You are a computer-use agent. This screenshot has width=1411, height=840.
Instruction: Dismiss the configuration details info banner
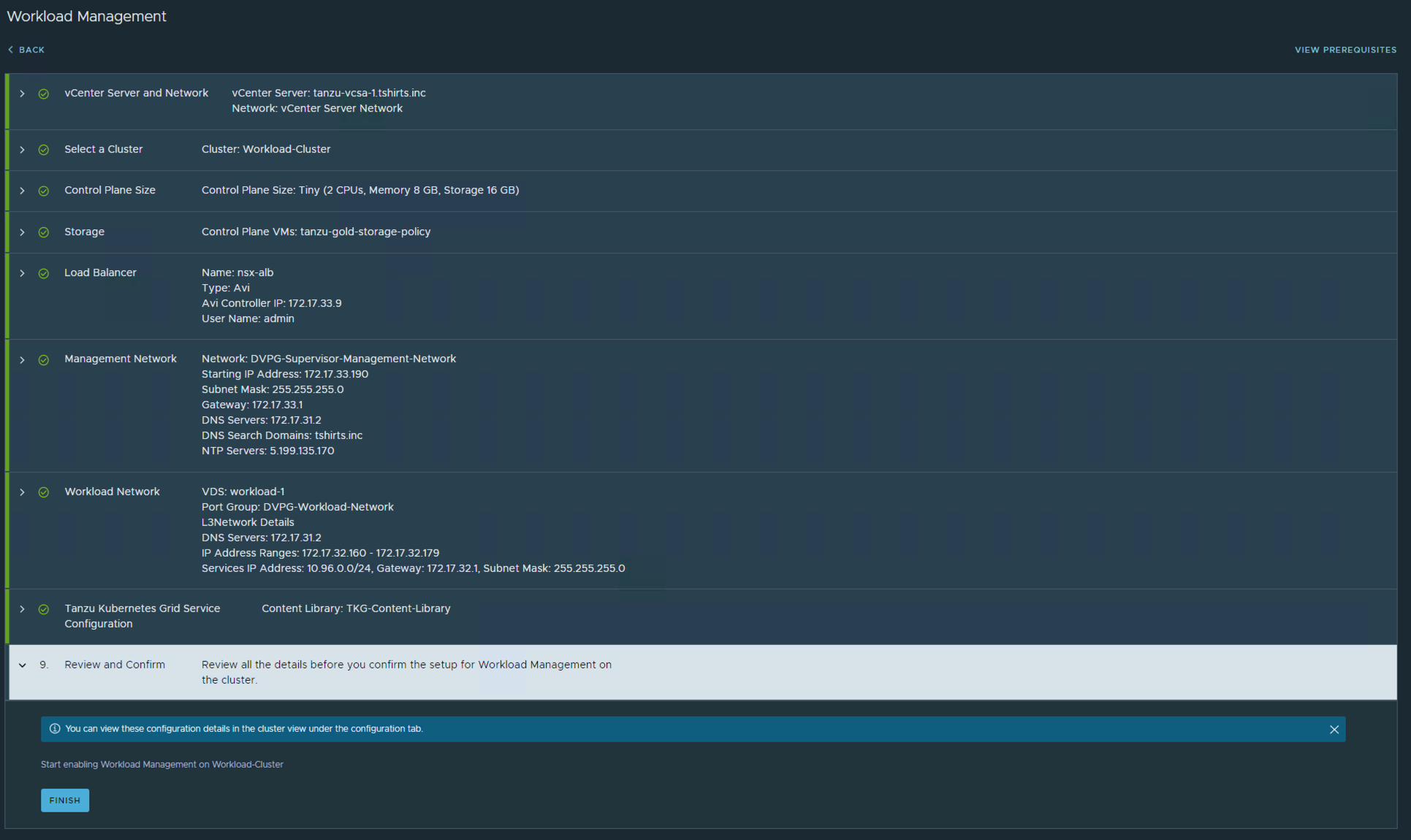click(1334, 730)
